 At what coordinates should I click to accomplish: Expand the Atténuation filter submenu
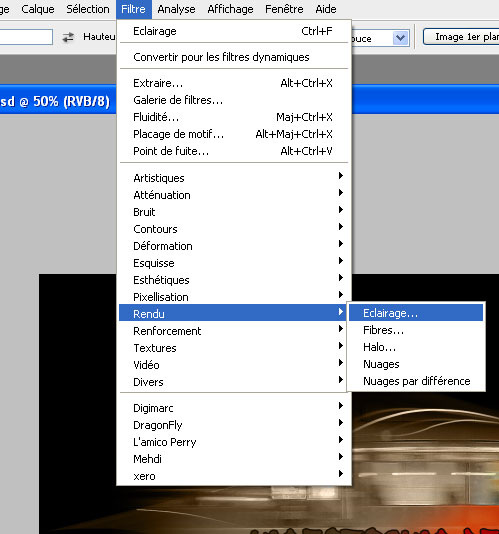(234, 195)
